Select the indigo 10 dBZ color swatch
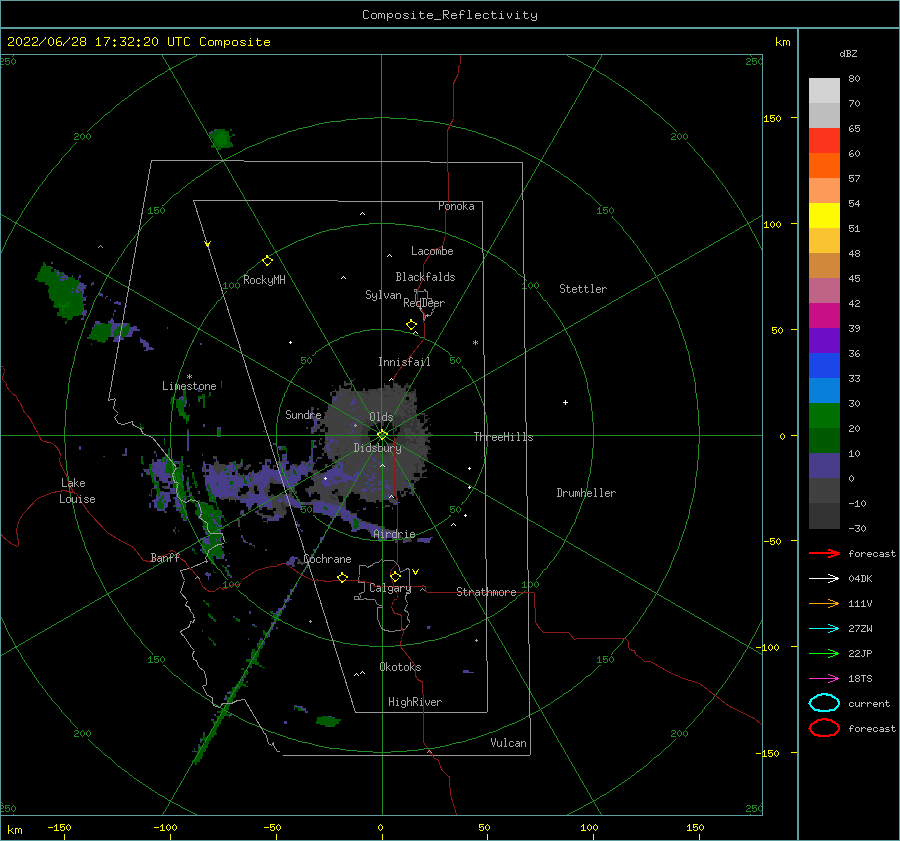This screenshot has height=841, width=900. tap(824, 466)
